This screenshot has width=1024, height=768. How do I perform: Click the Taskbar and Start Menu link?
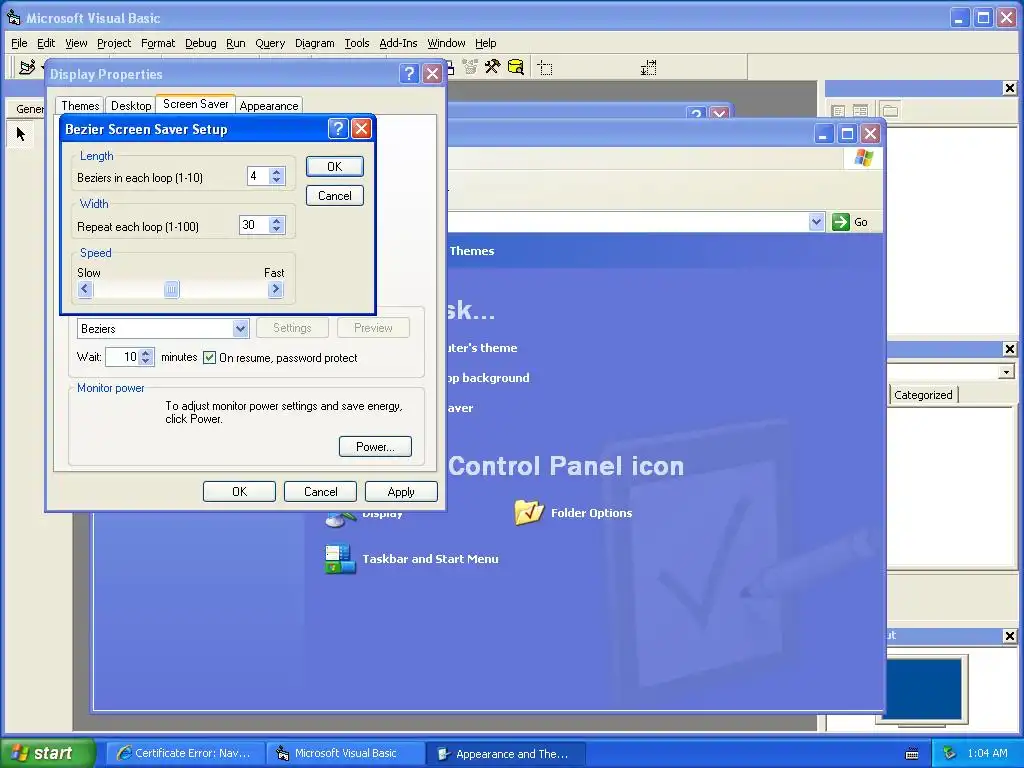click(x=430, y=559)
